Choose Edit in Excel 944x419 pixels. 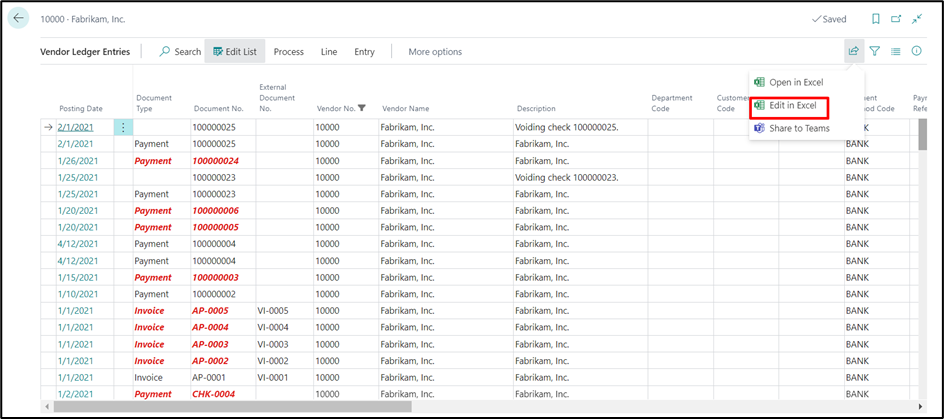789,106
